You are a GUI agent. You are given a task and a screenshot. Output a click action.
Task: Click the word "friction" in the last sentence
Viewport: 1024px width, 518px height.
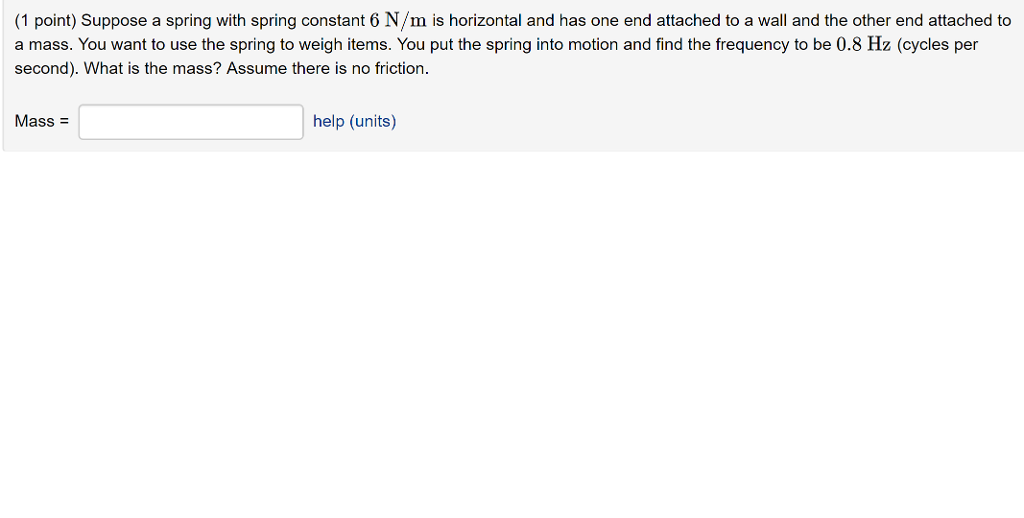396,68
